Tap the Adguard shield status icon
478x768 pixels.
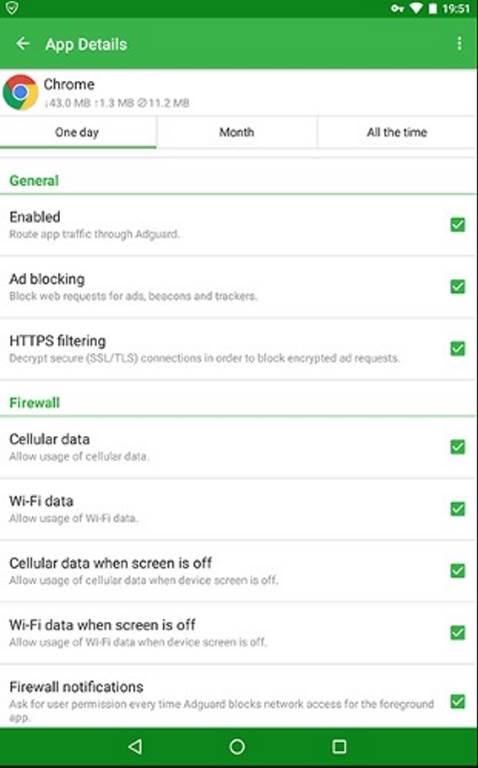(x=12, y=8)
